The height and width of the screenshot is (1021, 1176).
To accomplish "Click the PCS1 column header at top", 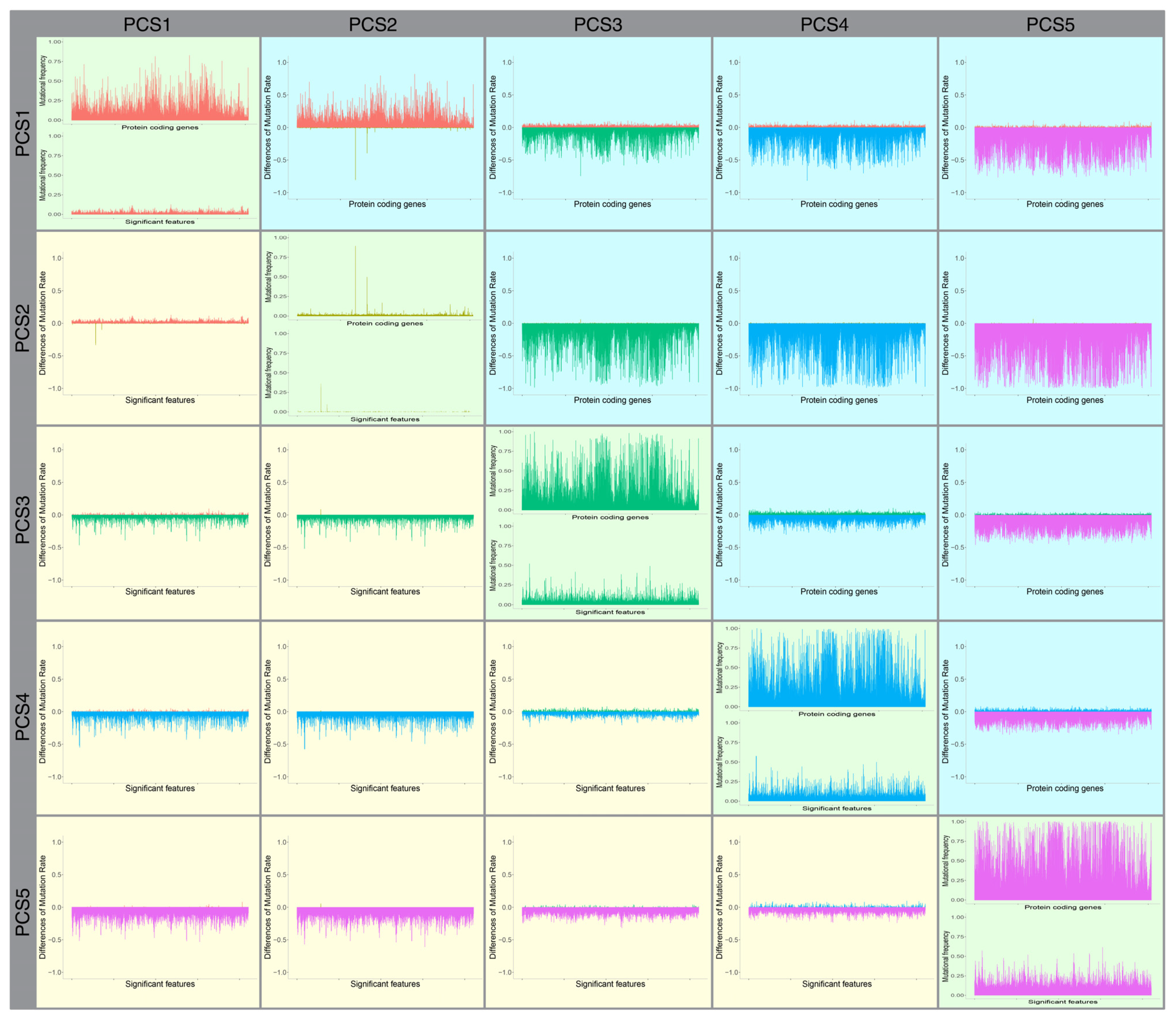I will pos(146,24).
